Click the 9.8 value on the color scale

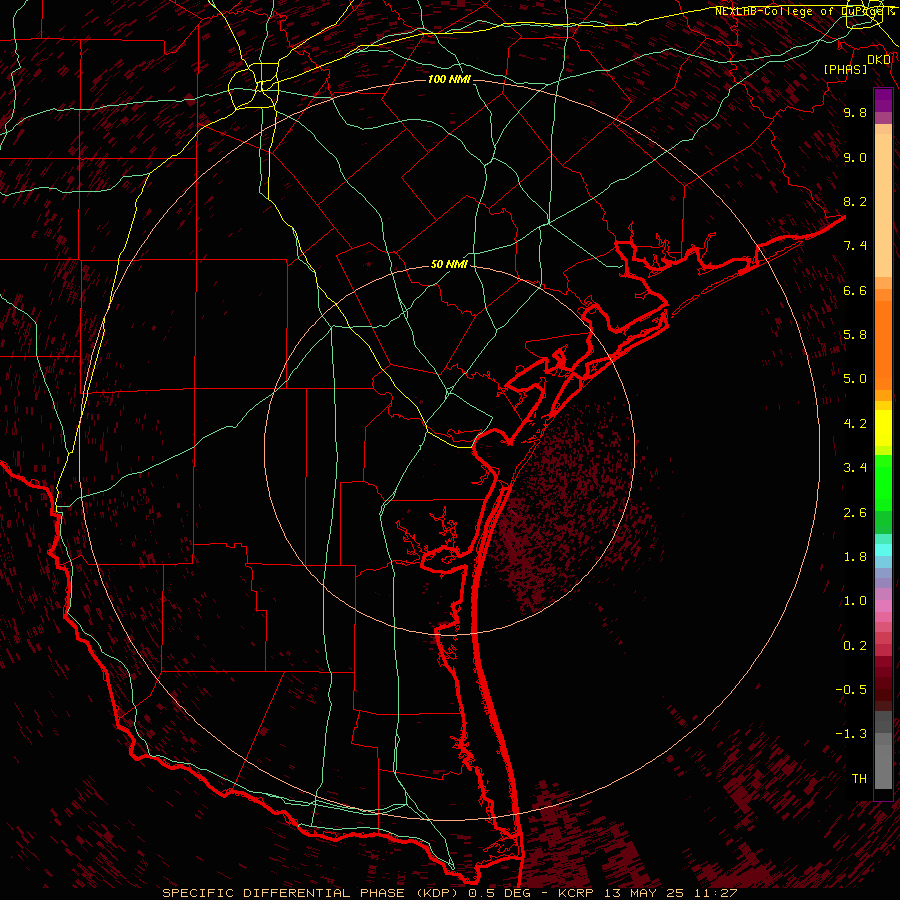pos(855,112)
